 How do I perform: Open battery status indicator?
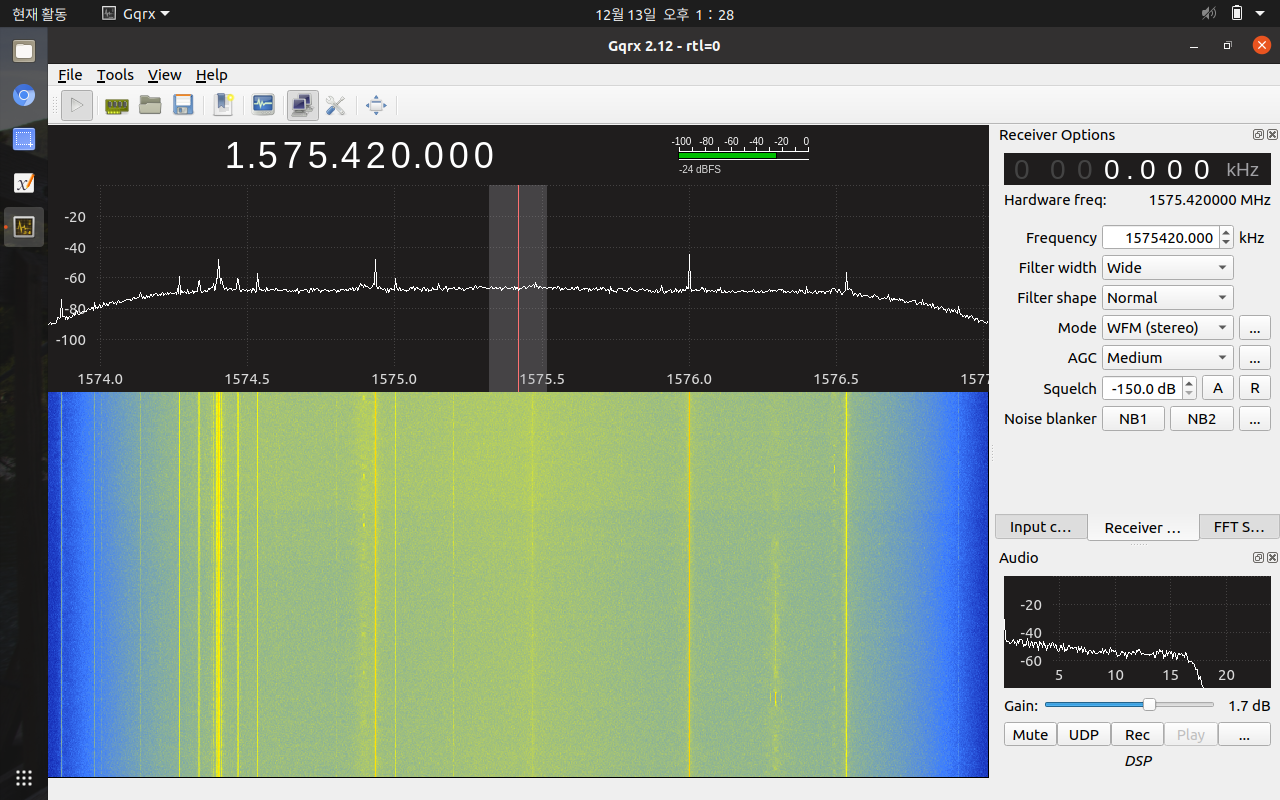coord(1237,14)
